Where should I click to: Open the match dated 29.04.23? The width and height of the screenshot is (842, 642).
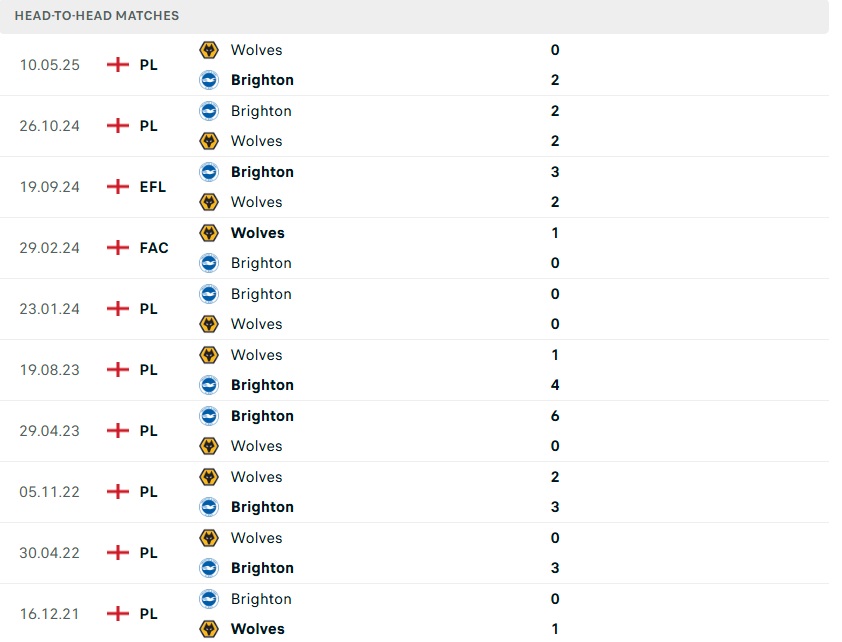pos(50,431)
